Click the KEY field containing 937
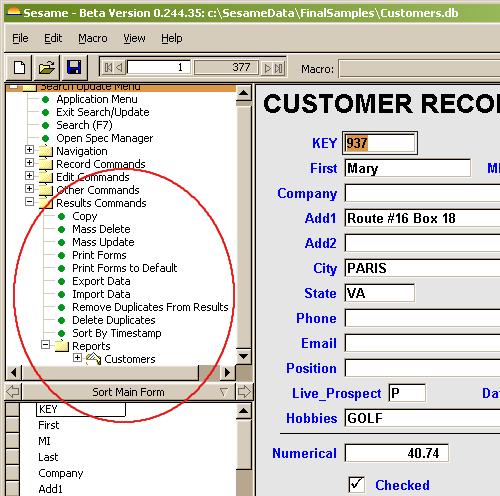This screenshot has height=496, width=500. coord(380,143)
